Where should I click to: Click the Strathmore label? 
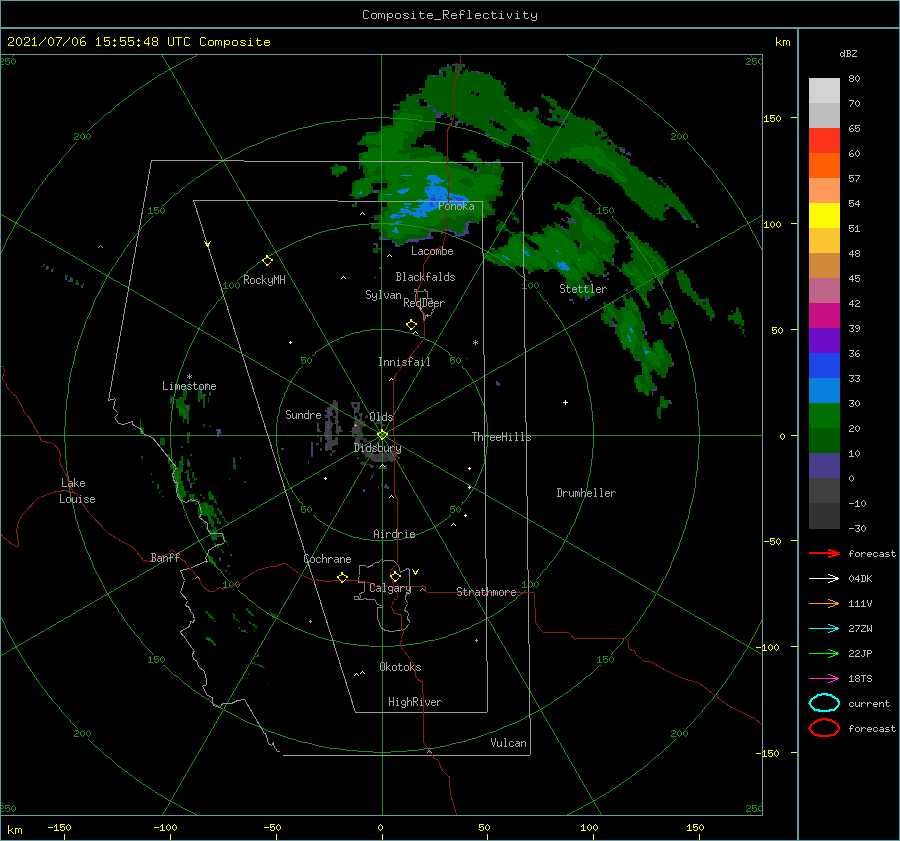tap(486, 592)
